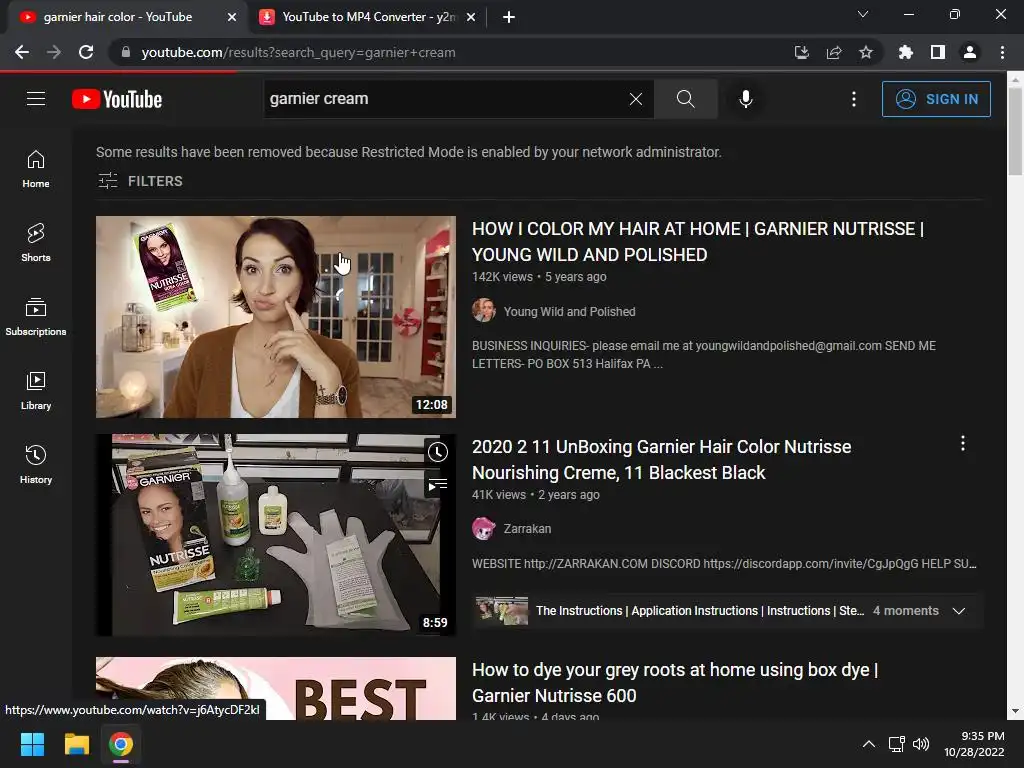Open Subscriptions in the sidebar

[x=36, y=317]
